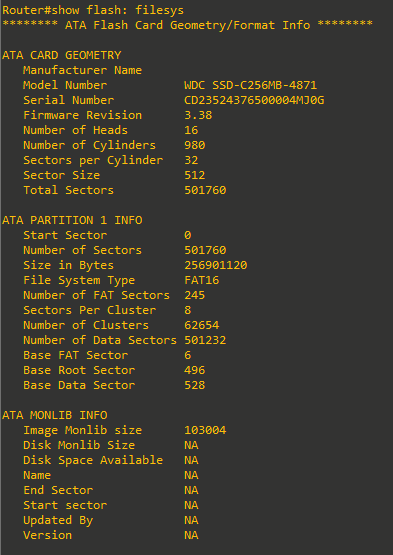Click the 'Start Sector' label under partition info
This screenshot has width=393, height=555.
[x=65, y=235]
